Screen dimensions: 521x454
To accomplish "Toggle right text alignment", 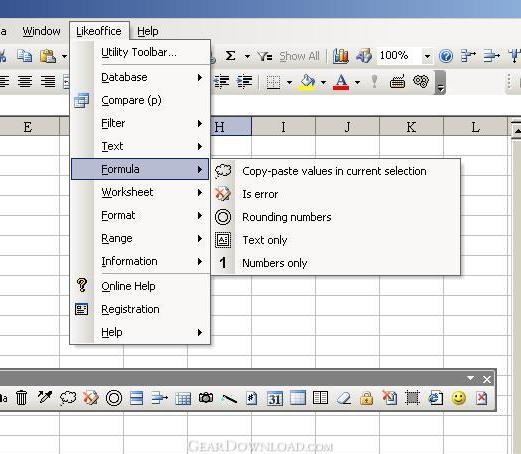I will pos(48,81).
